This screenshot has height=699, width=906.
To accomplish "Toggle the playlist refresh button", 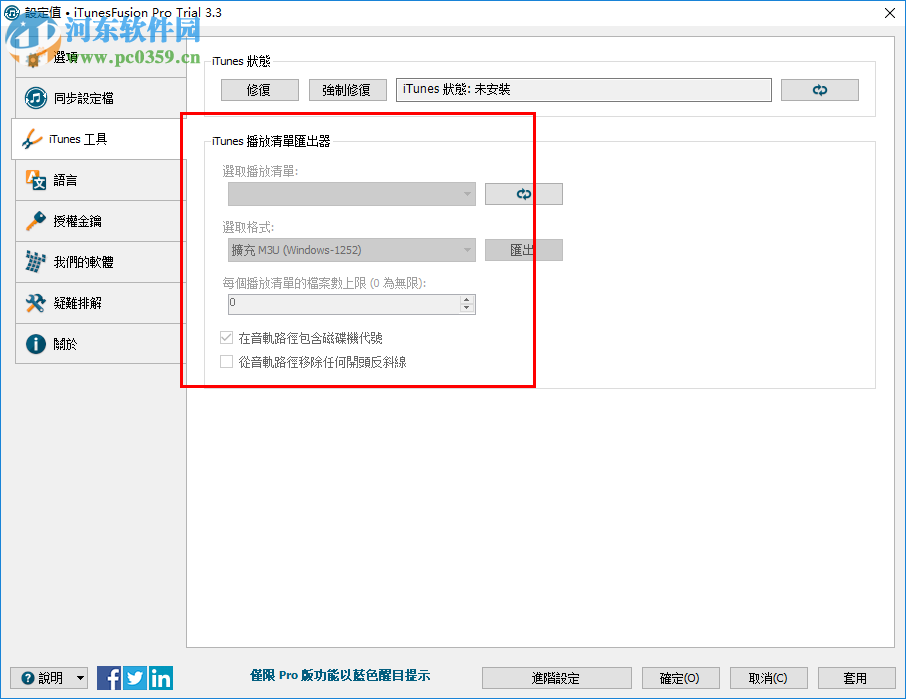I will tap(523, 193).
